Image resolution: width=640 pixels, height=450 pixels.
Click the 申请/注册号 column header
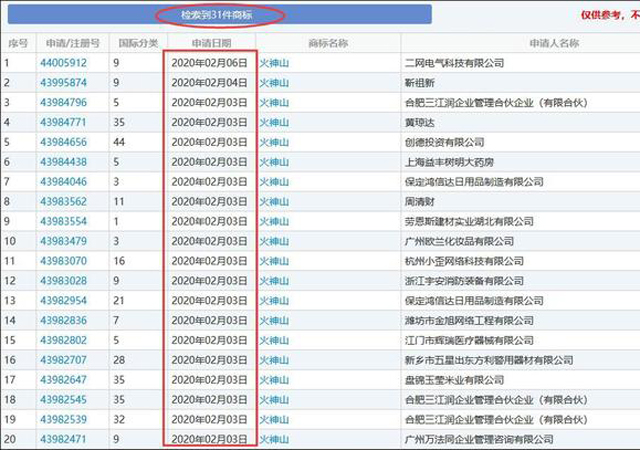73,43
